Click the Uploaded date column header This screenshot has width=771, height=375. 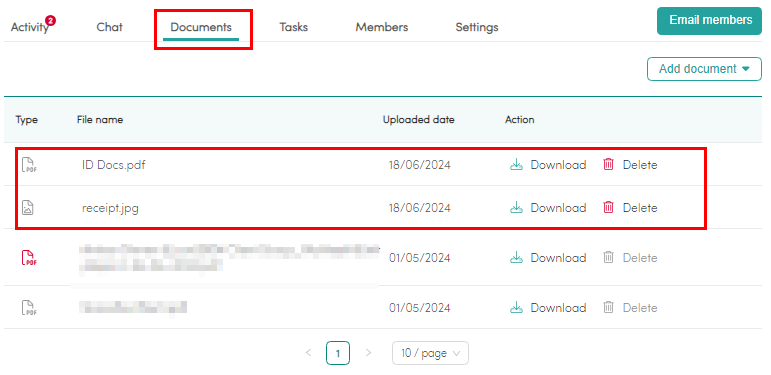[418, 119]
